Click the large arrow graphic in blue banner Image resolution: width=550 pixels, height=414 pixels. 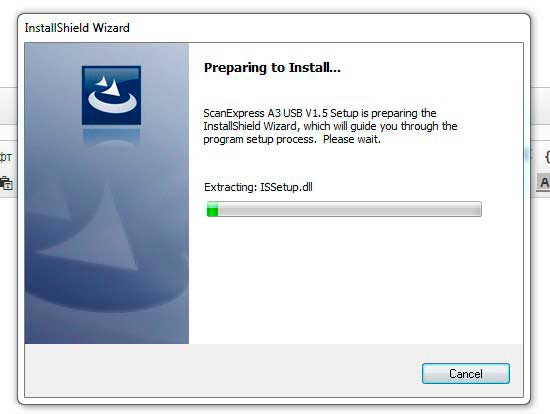point(95,232)
